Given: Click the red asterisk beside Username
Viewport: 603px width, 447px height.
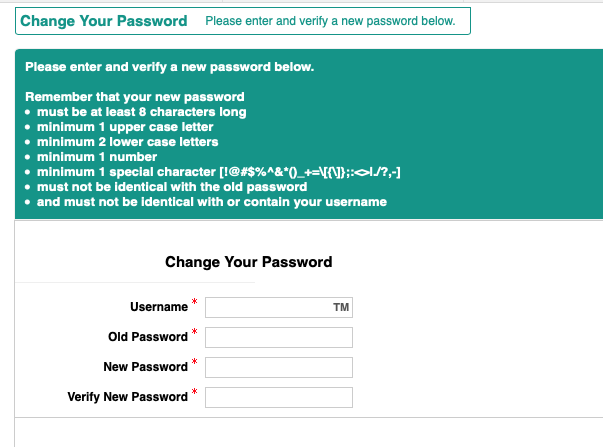Looking at the screenshot, I should pos(195,302).
